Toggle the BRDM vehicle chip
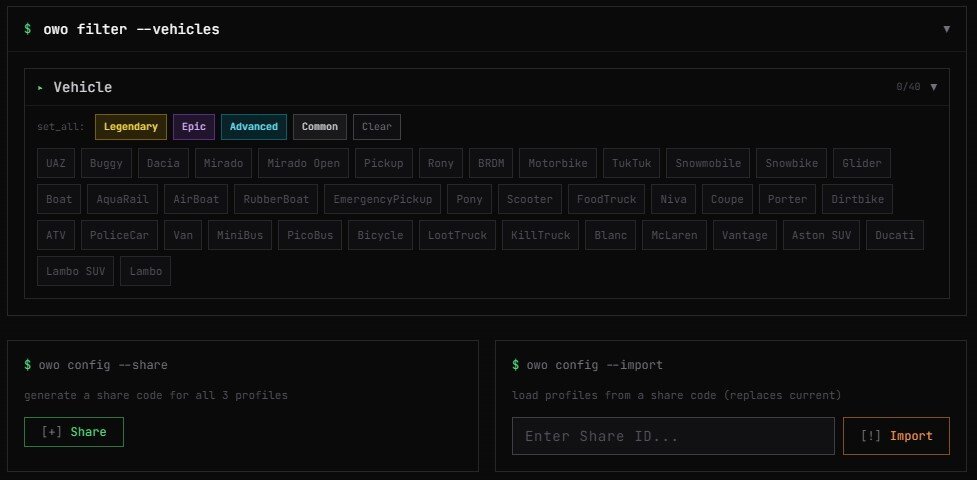Image resolution: width=977 pixels, height=480 pixels. (x=491, y=163)
